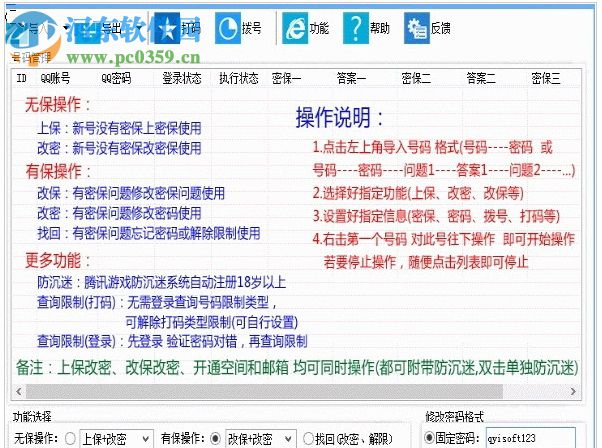
Task: Click the green 备注 note line
Action: click(297, 367)
